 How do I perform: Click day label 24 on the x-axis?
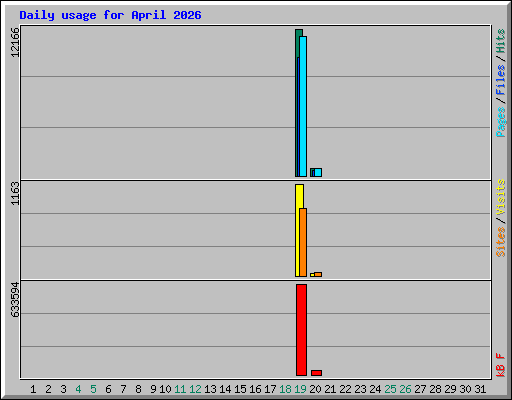pos(375,389)
